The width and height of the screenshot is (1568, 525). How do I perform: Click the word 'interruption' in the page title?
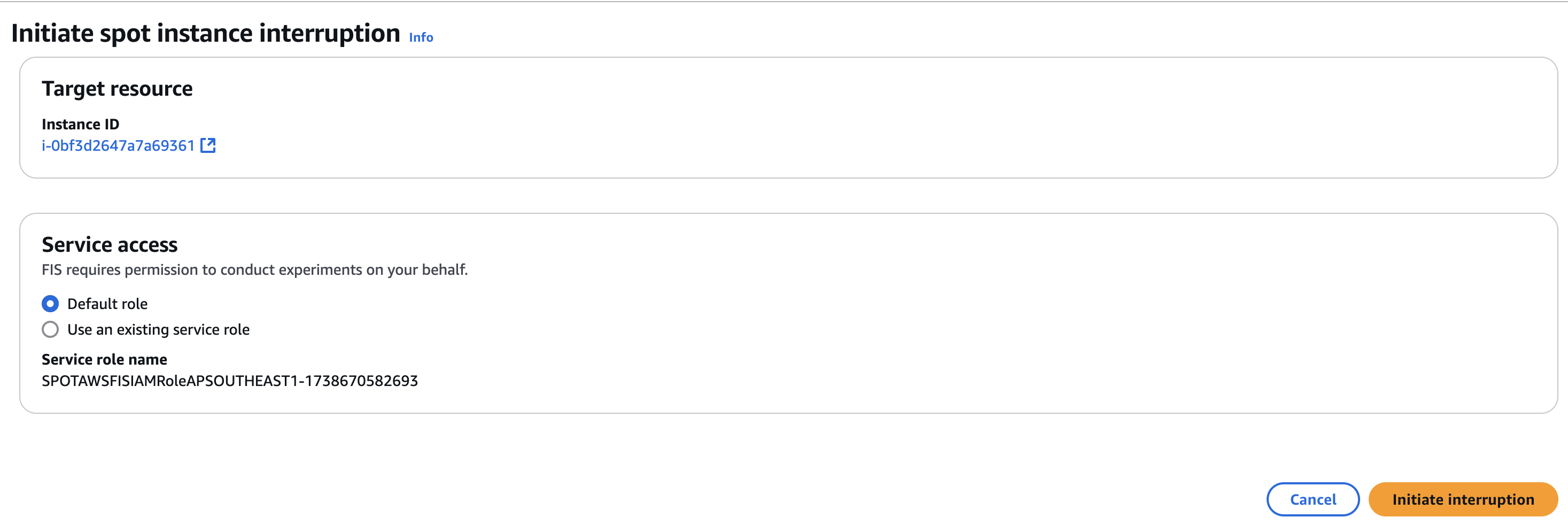pyautogui.click(x=329, y=33)
